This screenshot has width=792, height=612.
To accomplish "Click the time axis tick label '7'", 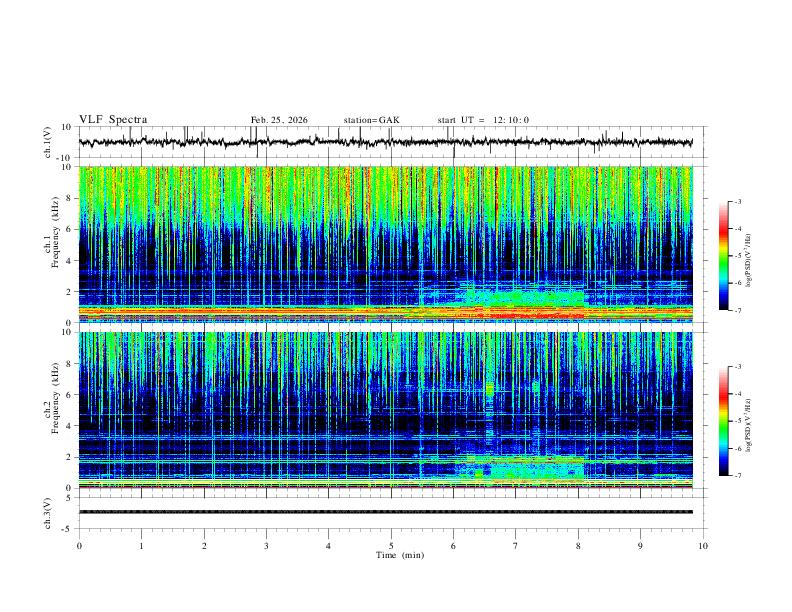I will 516,546.
